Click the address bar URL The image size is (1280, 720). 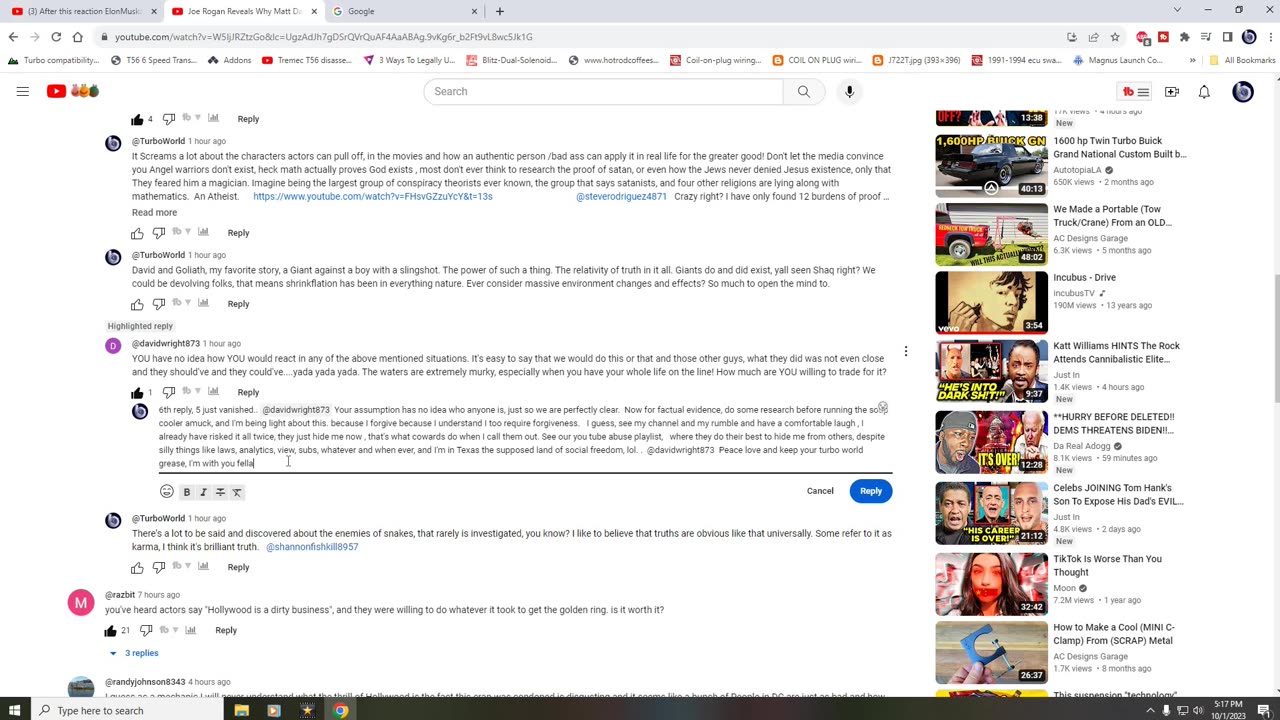(323, 37)
